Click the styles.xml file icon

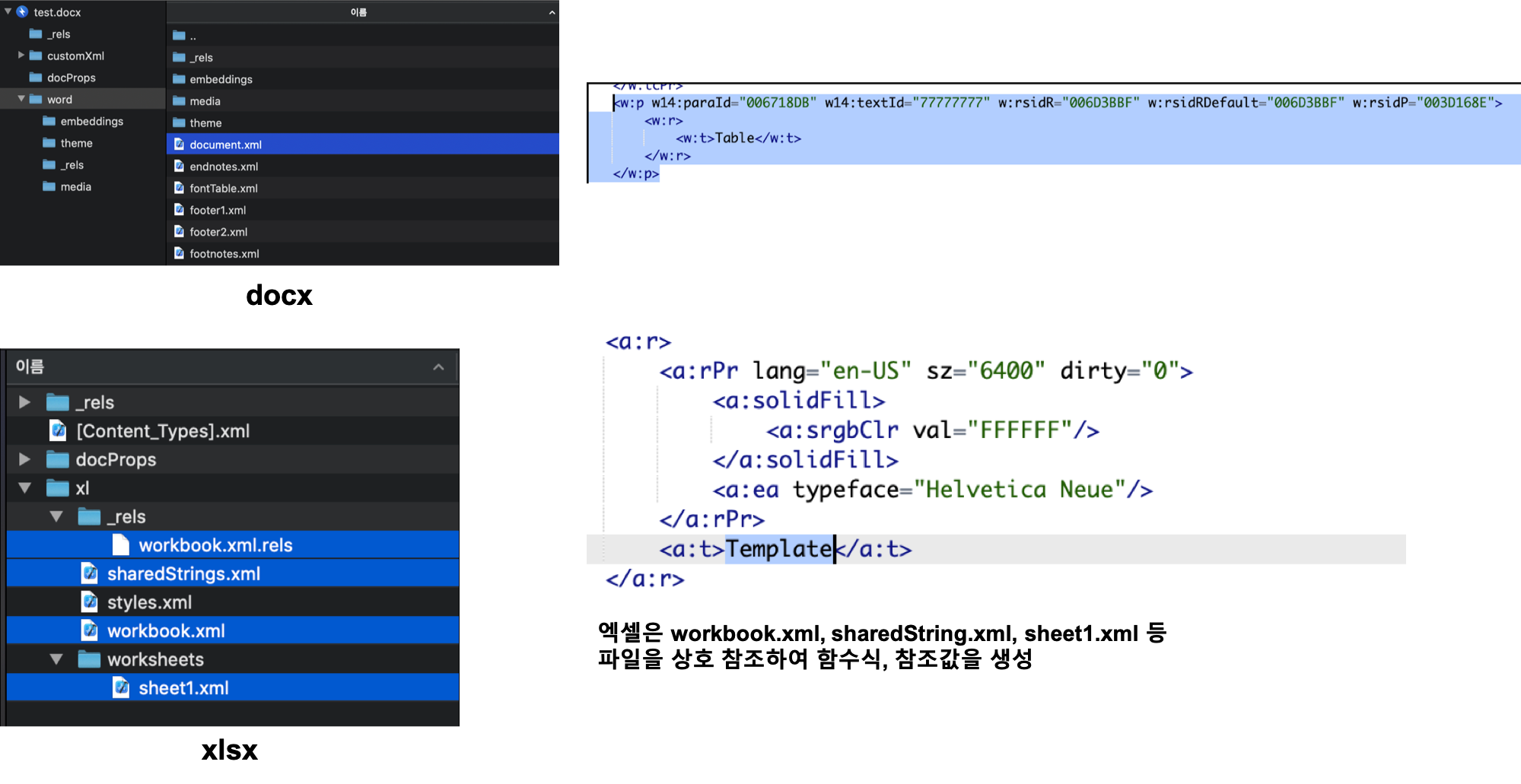pyautogui.click(x=90, y=601)
